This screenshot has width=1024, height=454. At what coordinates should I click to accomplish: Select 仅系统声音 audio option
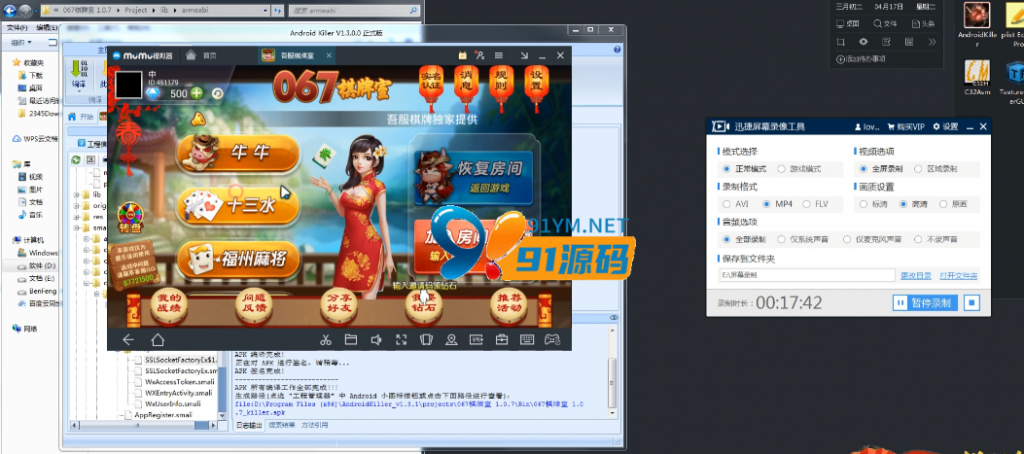(803, 239)
